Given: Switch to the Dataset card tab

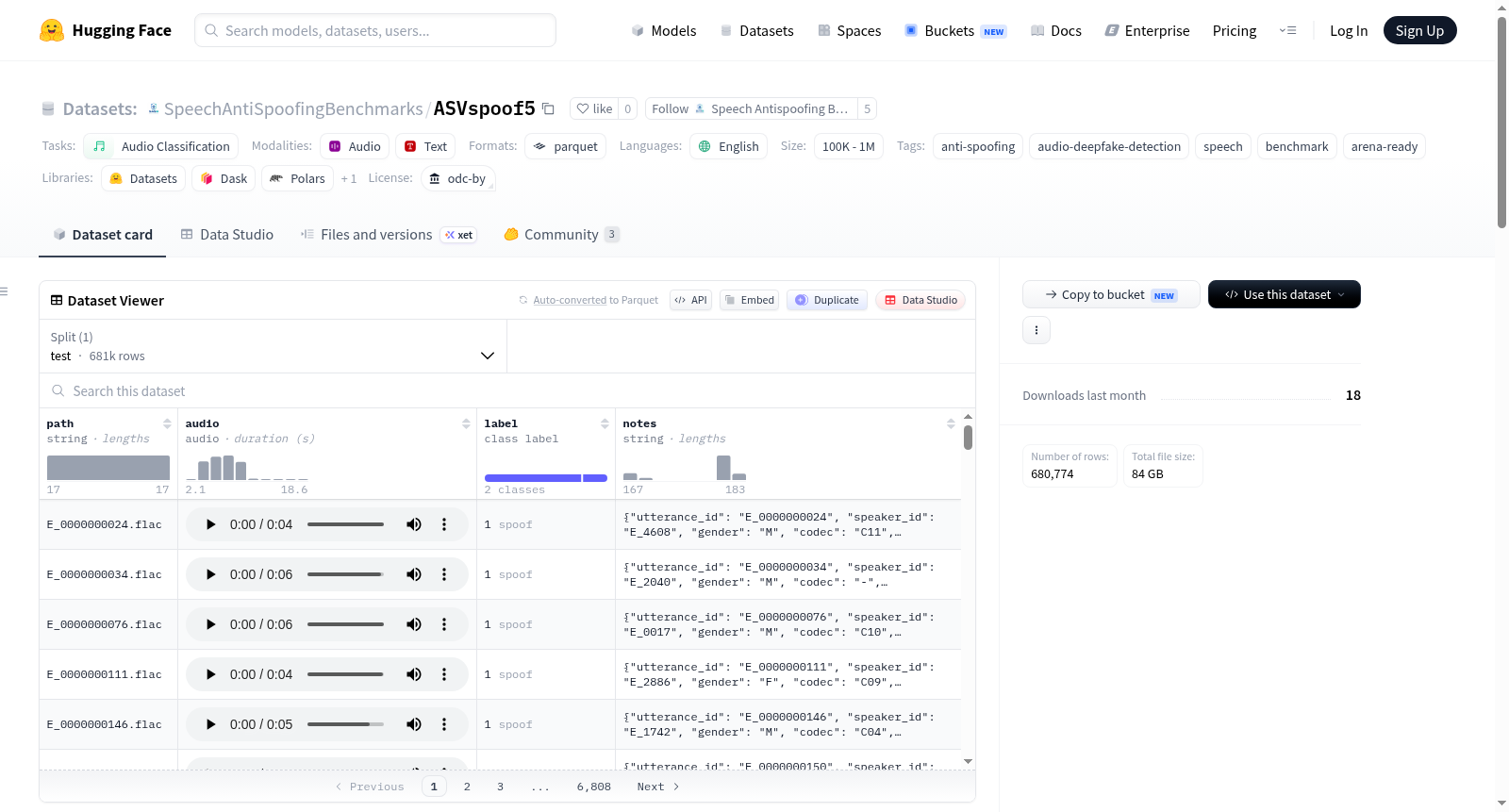Looking at the screenshot, I should [x=102, y=235].
